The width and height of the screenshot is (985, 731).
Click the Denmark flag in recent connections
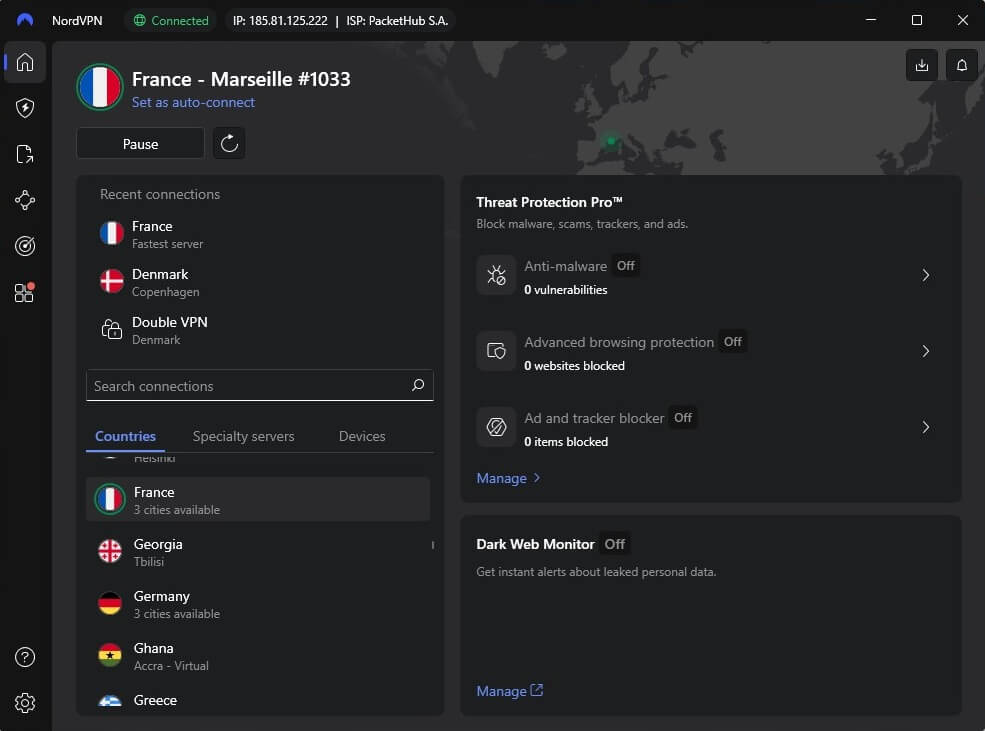[112, 281]
